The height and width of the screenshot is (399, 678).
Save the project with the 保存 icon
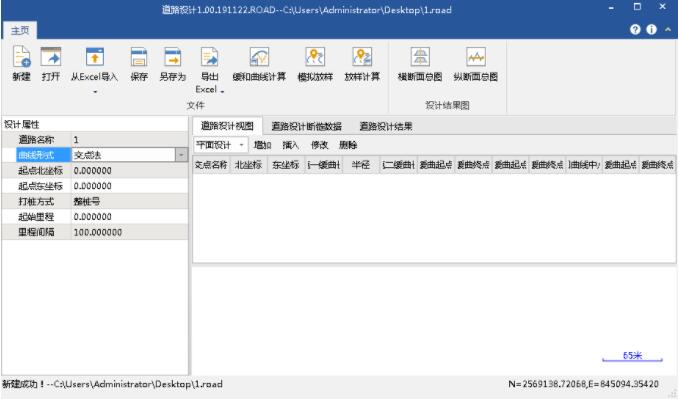[139, 57]
